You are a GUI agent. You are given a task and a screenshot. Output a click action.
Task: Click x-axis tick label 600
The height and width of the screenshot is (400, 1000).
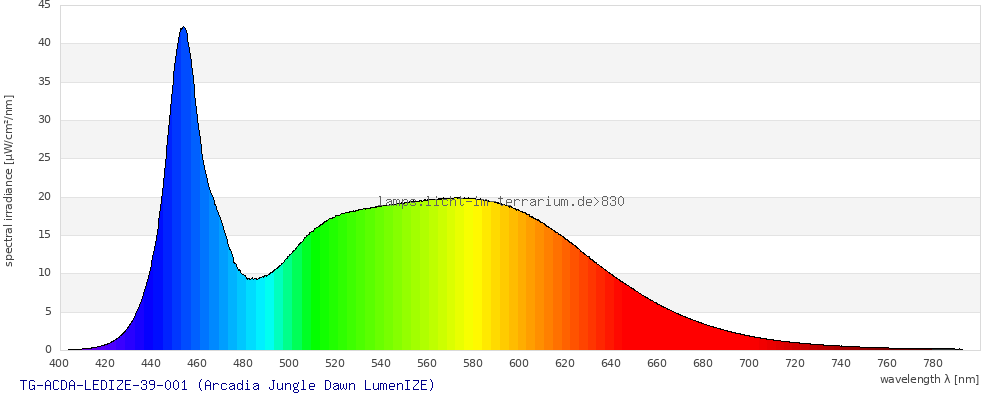[519, 364]
